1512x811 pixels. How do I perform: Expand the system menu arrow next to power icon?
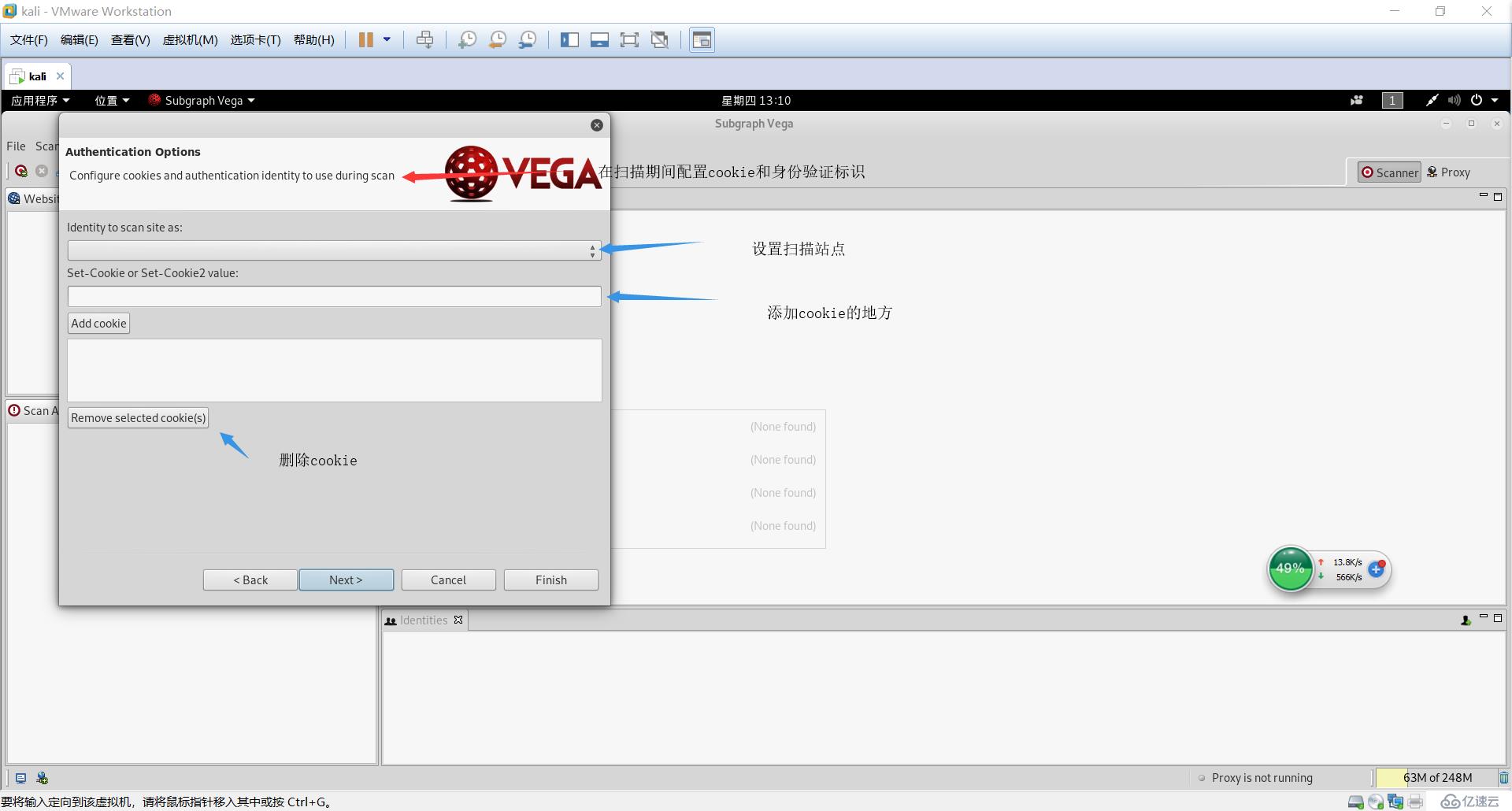pos(1495,101)
